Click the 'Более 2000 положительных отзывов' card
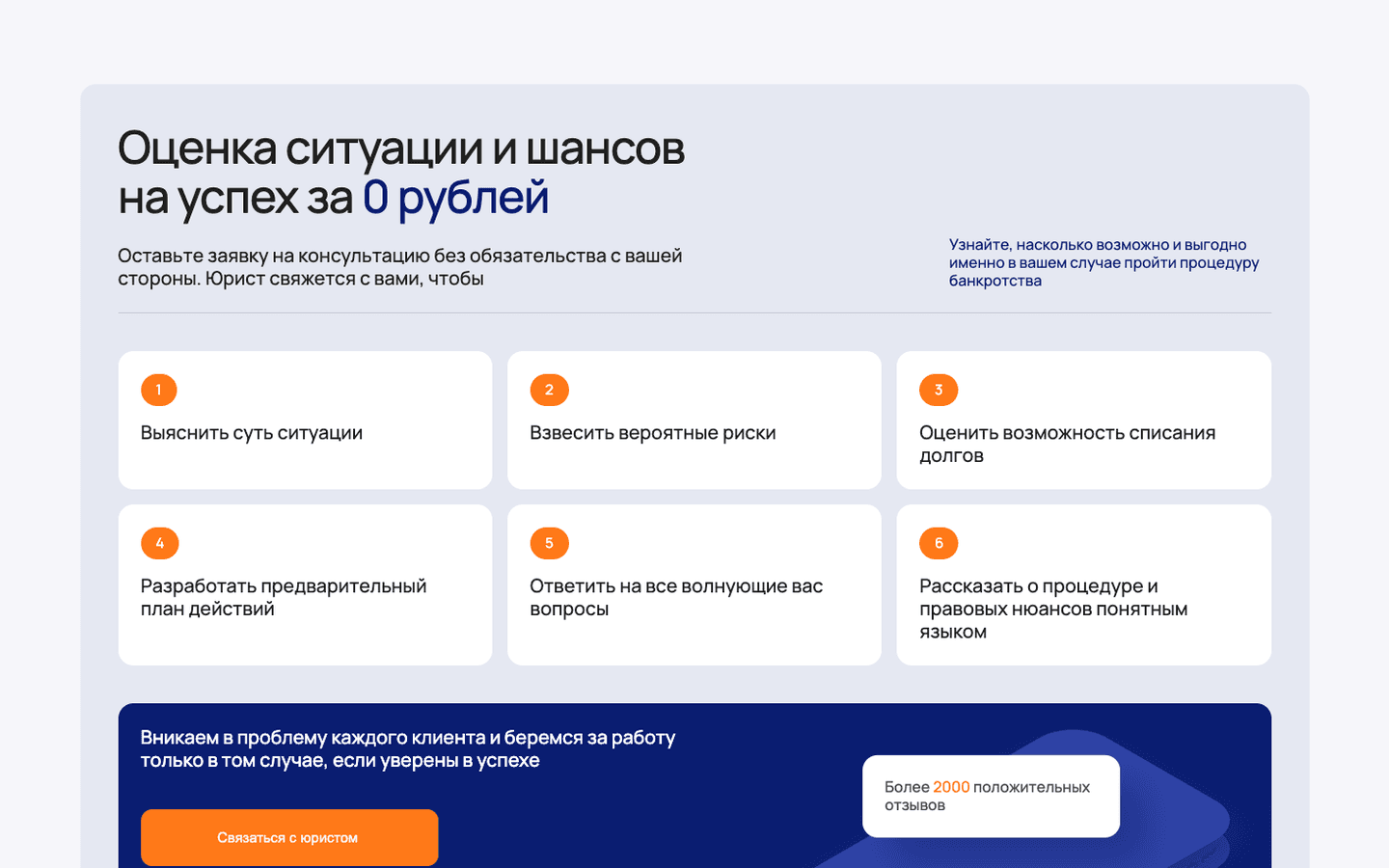The width and height of the screenshot is (1389, 868). (x=991, y=796)
